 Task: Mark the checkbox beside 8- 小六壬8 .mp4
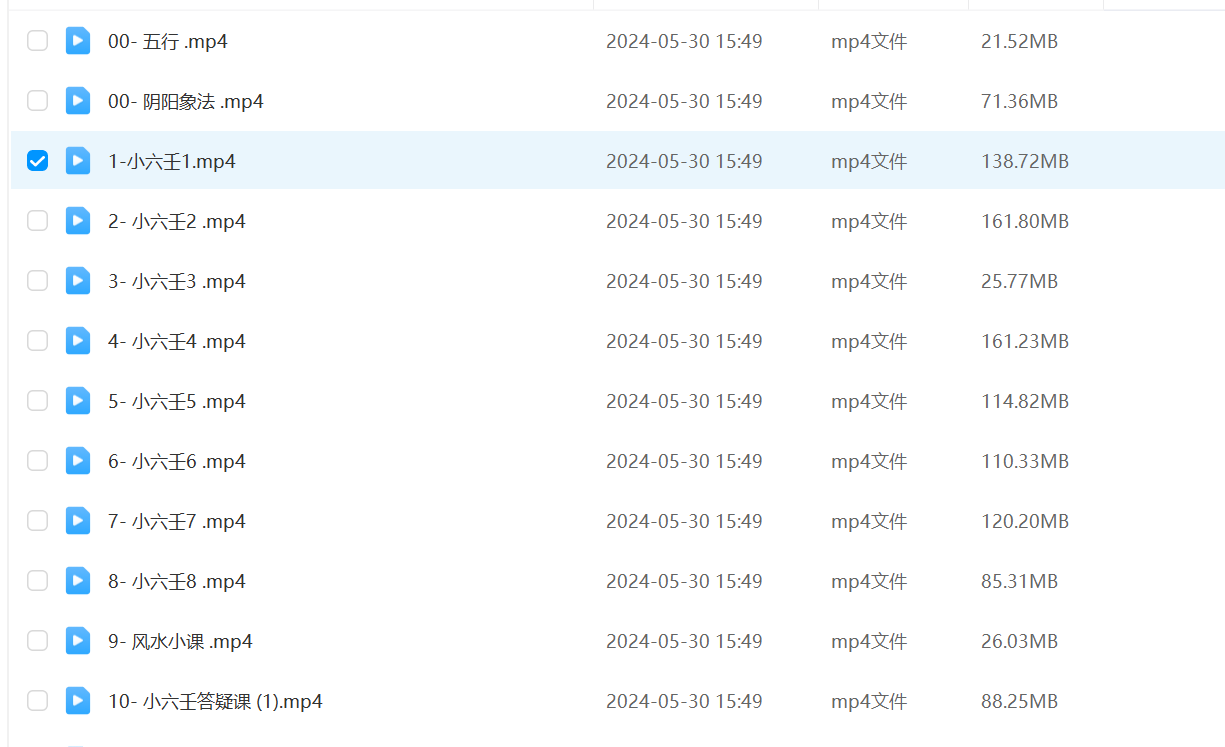(37, 581)
